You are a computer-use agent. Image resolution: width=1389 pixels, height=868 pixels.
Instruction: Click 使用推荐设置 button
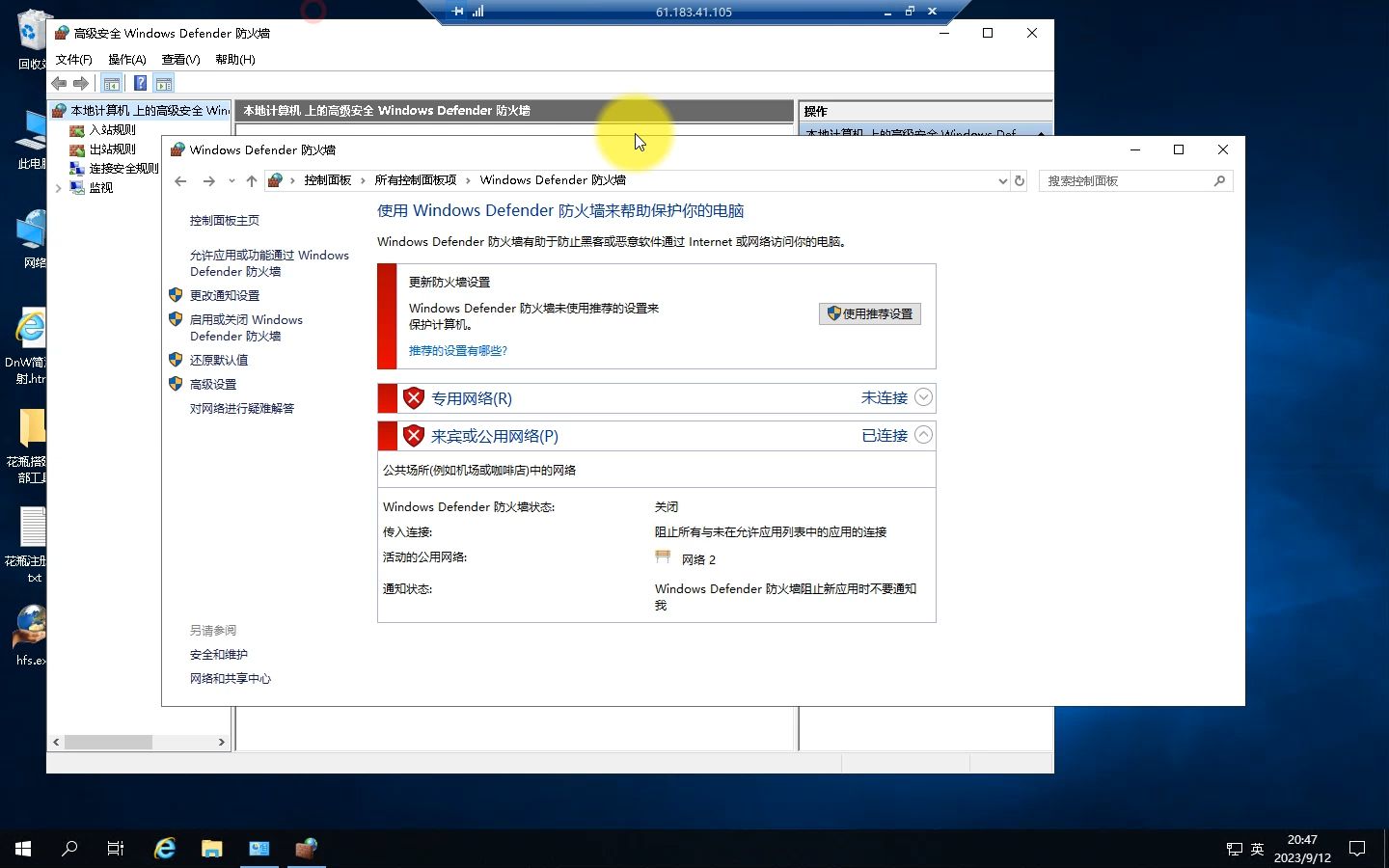tap(870, 314)
